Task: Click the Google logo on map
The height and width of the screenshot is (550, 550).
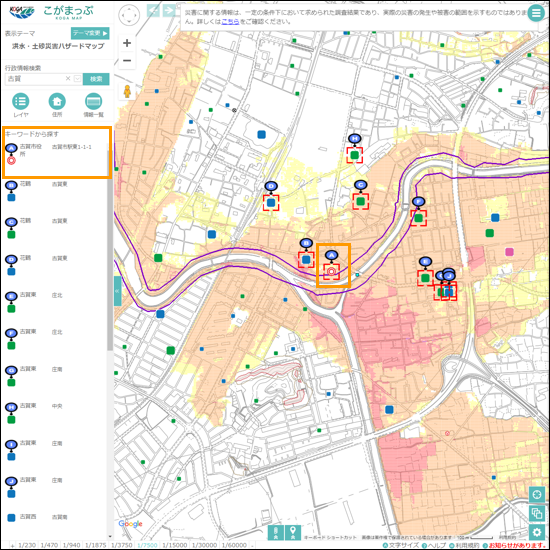Action: (x=130, y=524)
